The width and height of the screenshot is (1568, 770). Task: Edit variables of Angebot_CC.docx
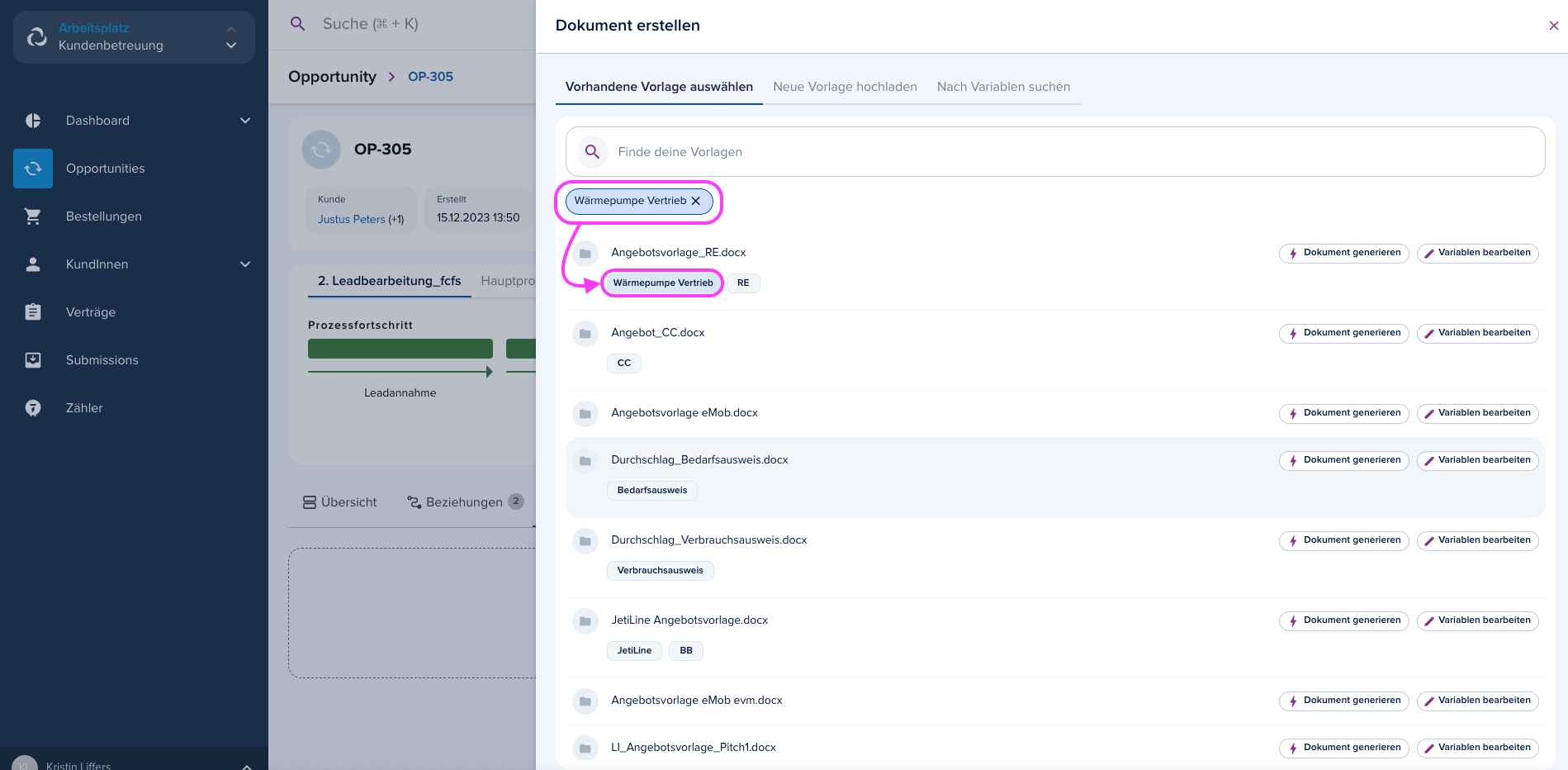(x=1478, y=333)
